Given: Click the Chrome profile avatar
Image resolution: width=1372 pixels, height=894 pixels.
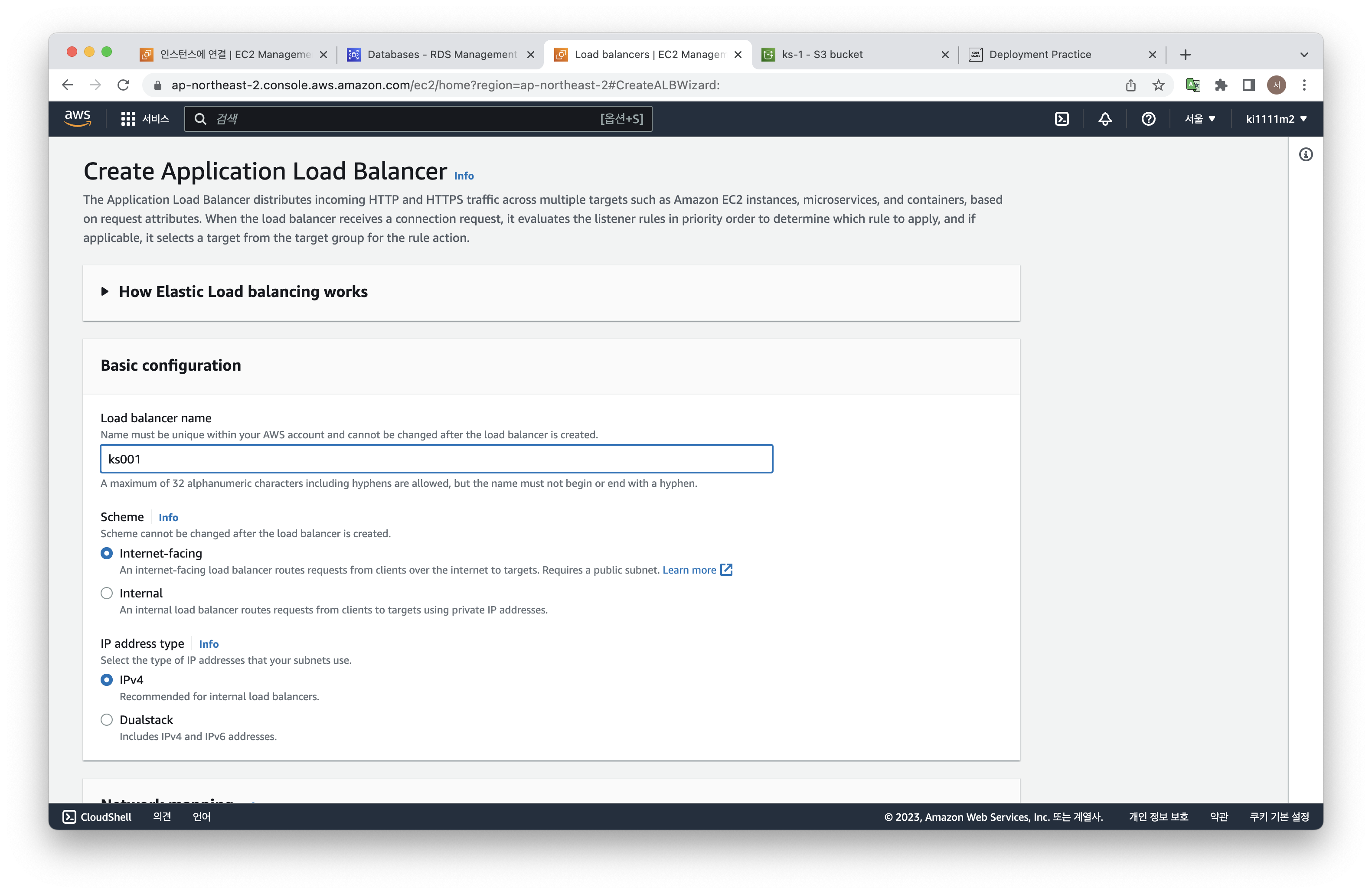Looking at the screenshot, I should point(1276,85).
